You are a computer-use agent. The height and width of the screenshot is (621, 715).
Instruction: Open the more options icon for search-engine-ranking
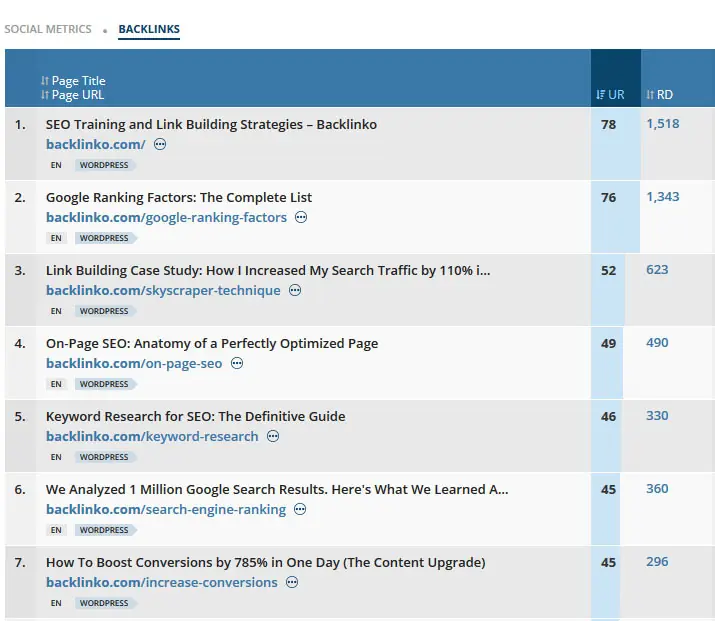[300, 509]
